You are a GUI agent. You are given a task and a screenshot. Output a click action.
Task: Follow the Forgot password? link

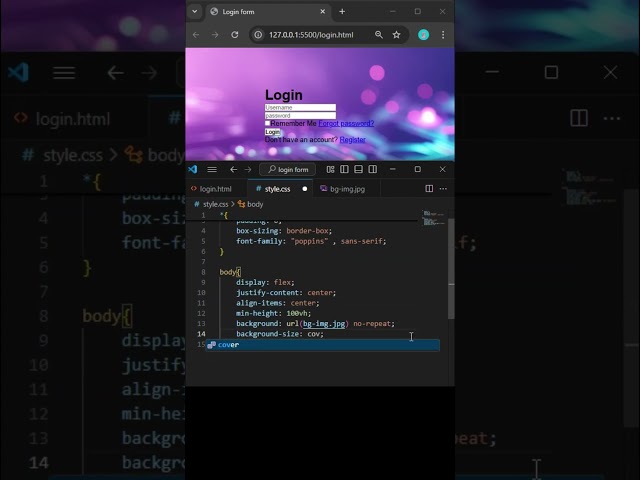(x=346, y=123)
